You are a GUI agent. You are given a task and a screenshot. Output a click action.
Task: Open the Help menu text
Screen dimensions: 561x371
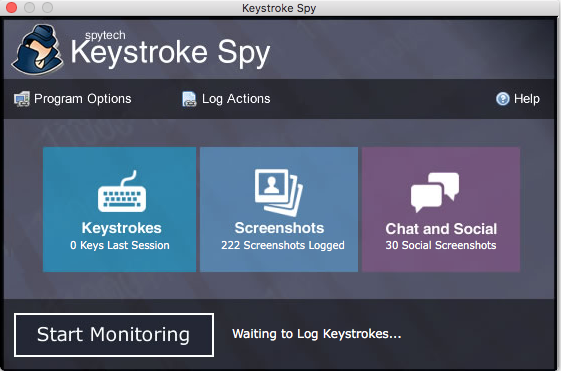click(x=527, y=98)
